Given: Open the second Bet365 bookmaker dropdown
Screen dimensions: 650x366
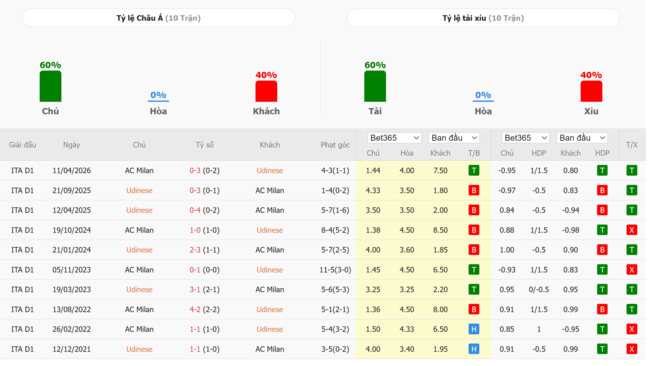Looking at the screenshot, I should click(x=525, y=138).
